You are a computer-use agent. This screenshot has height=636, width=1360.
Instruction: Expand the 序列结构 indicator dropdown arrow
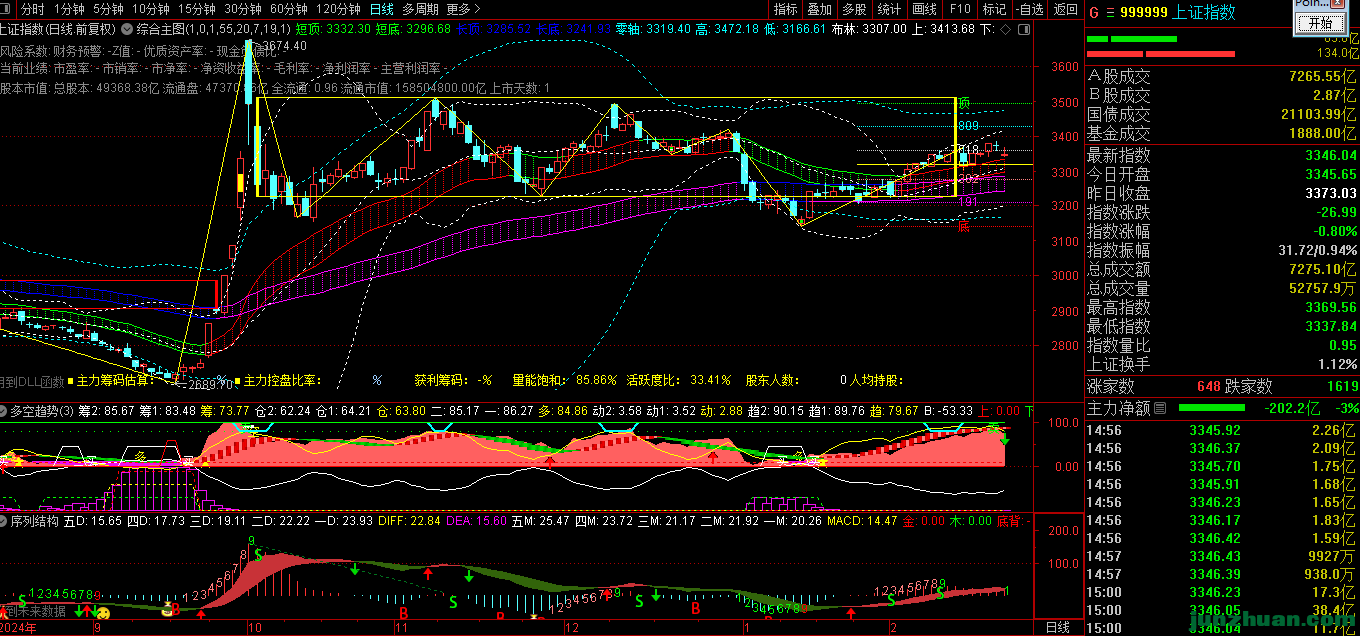(x=5, y=521)
